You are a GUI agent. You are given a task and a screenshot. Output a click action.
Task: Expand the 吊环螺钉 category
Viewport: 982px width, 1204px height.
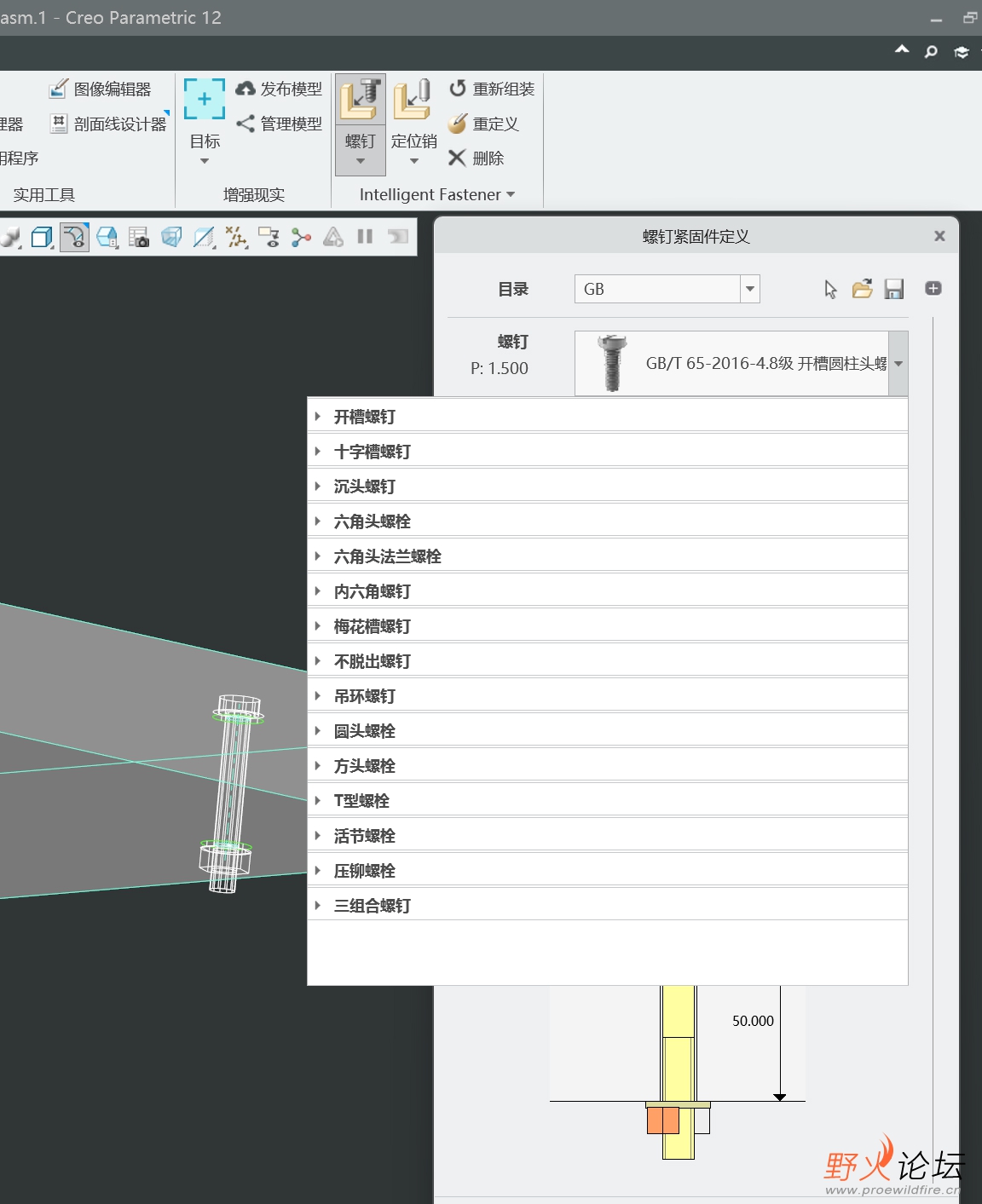pyautogui.click(x=317, y=696)
